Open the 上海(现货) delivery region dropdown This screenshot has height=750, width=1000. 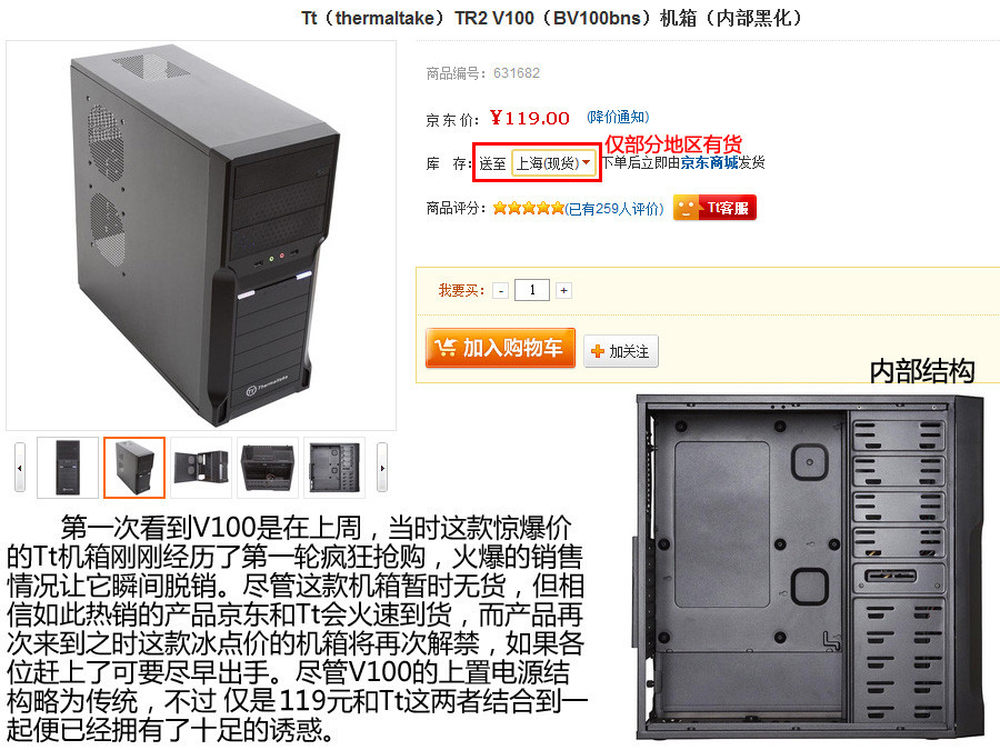pos(554,163)
